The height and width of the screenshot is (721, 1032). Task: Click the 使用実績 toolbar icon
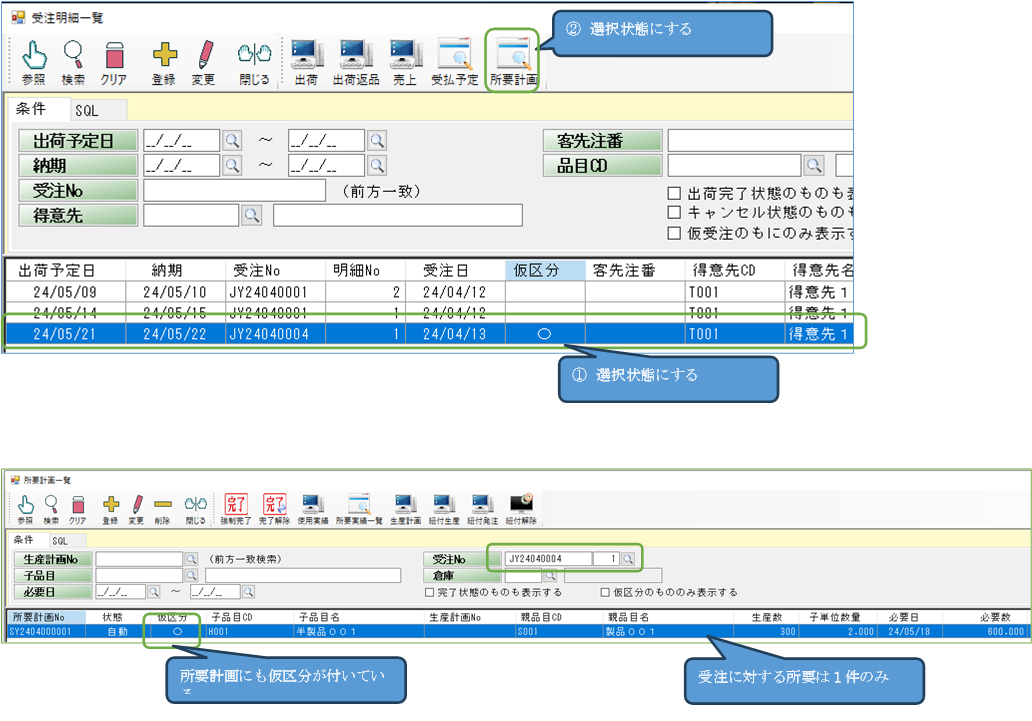[x=313, y=508]
